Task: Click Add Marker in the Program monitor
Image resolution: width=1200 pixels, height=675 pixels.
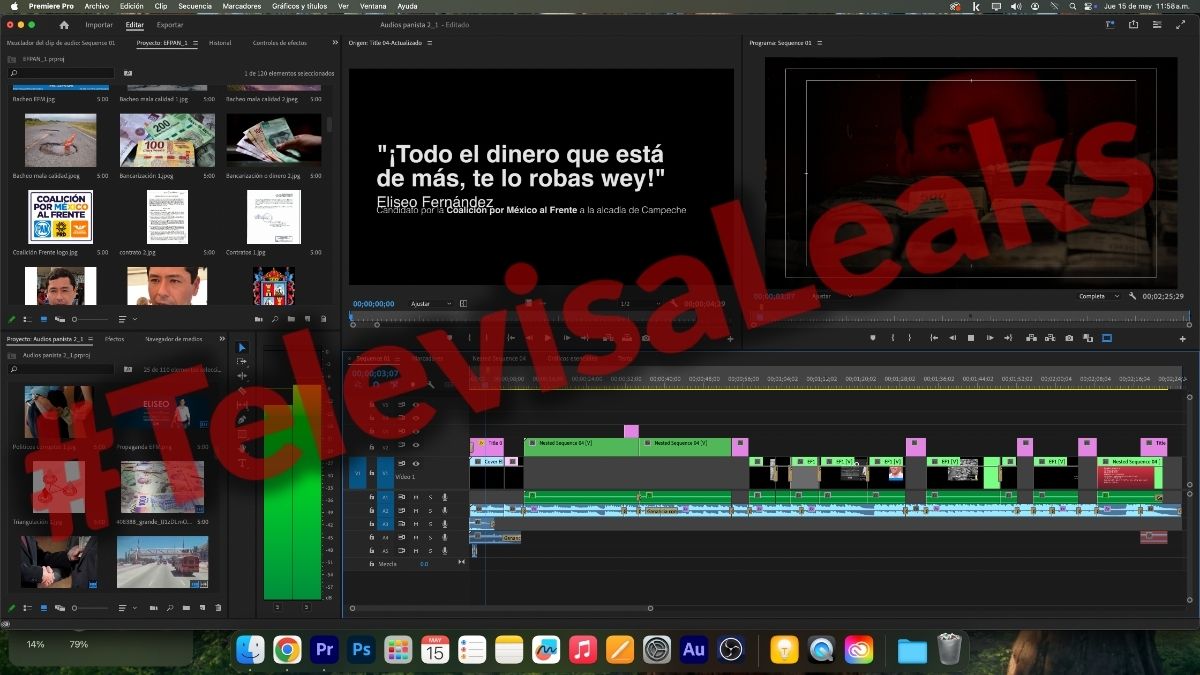Action: click(872, 338)
